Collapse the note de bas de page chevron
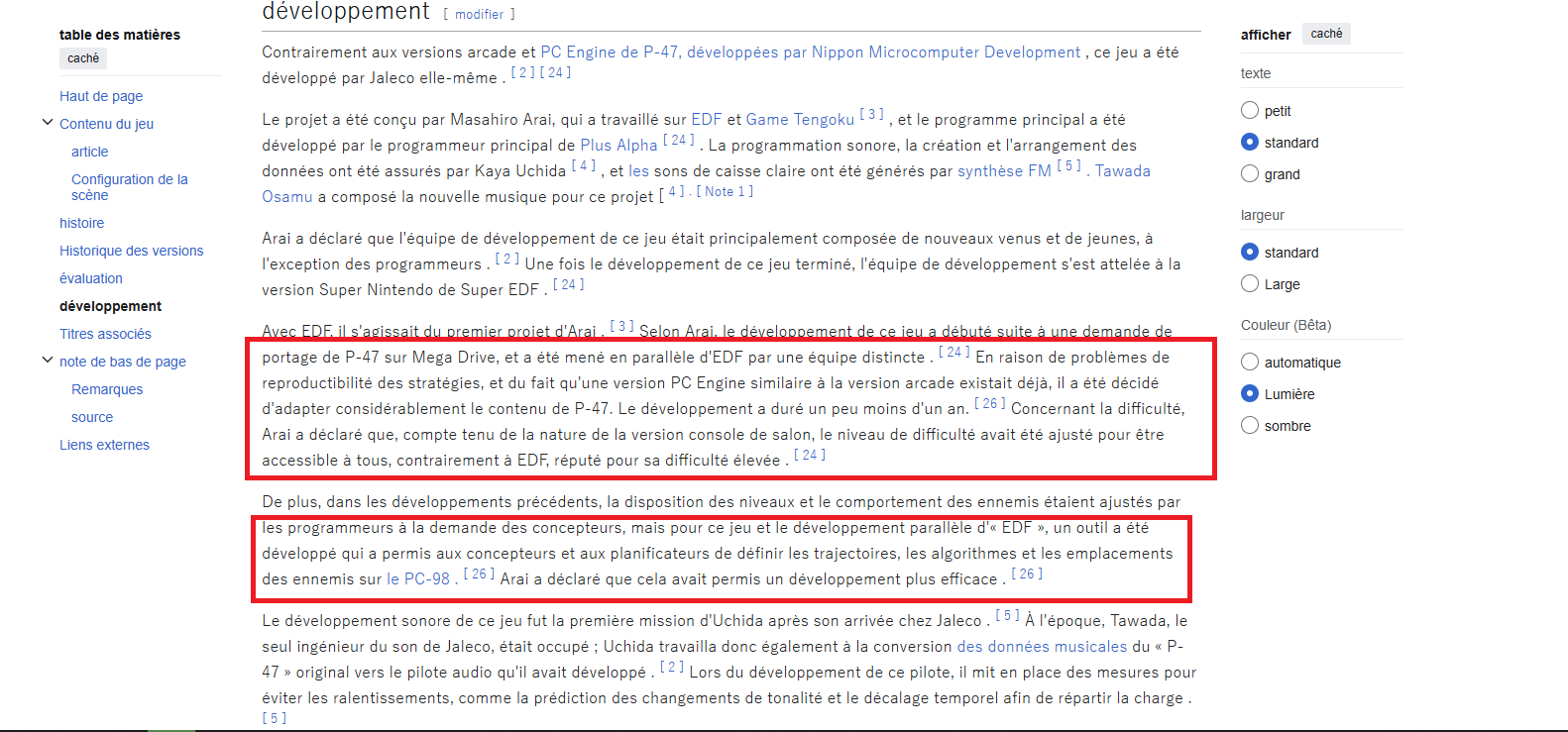 pyautogui.click(x=47, y=361)
